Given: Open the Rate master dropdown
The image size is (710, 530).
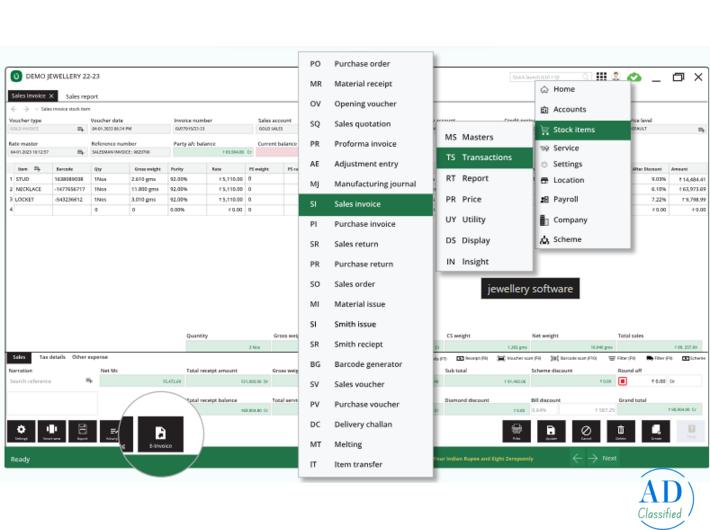Looking at the screenshot, I should point(81,152).
